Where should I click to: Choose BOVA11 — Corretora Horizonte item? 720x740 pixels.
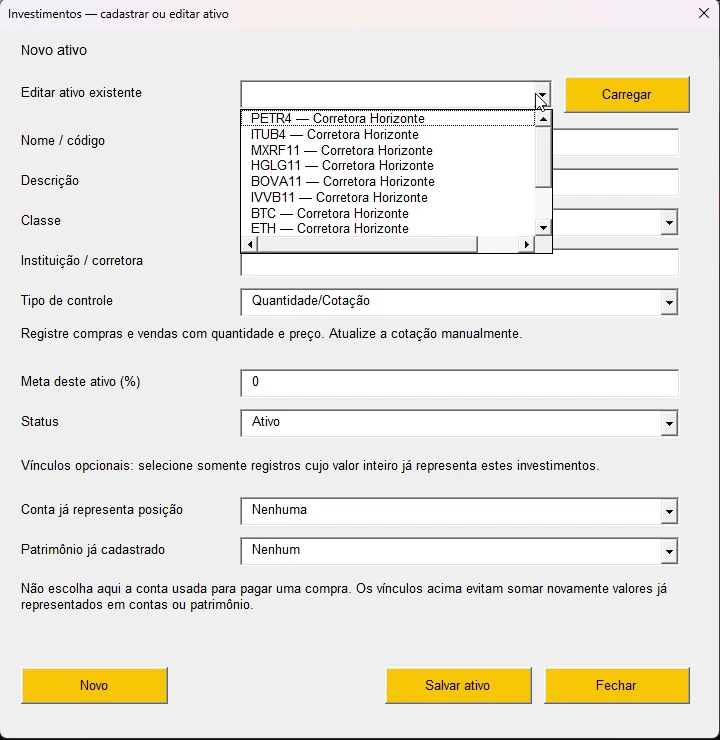[388, 182]
